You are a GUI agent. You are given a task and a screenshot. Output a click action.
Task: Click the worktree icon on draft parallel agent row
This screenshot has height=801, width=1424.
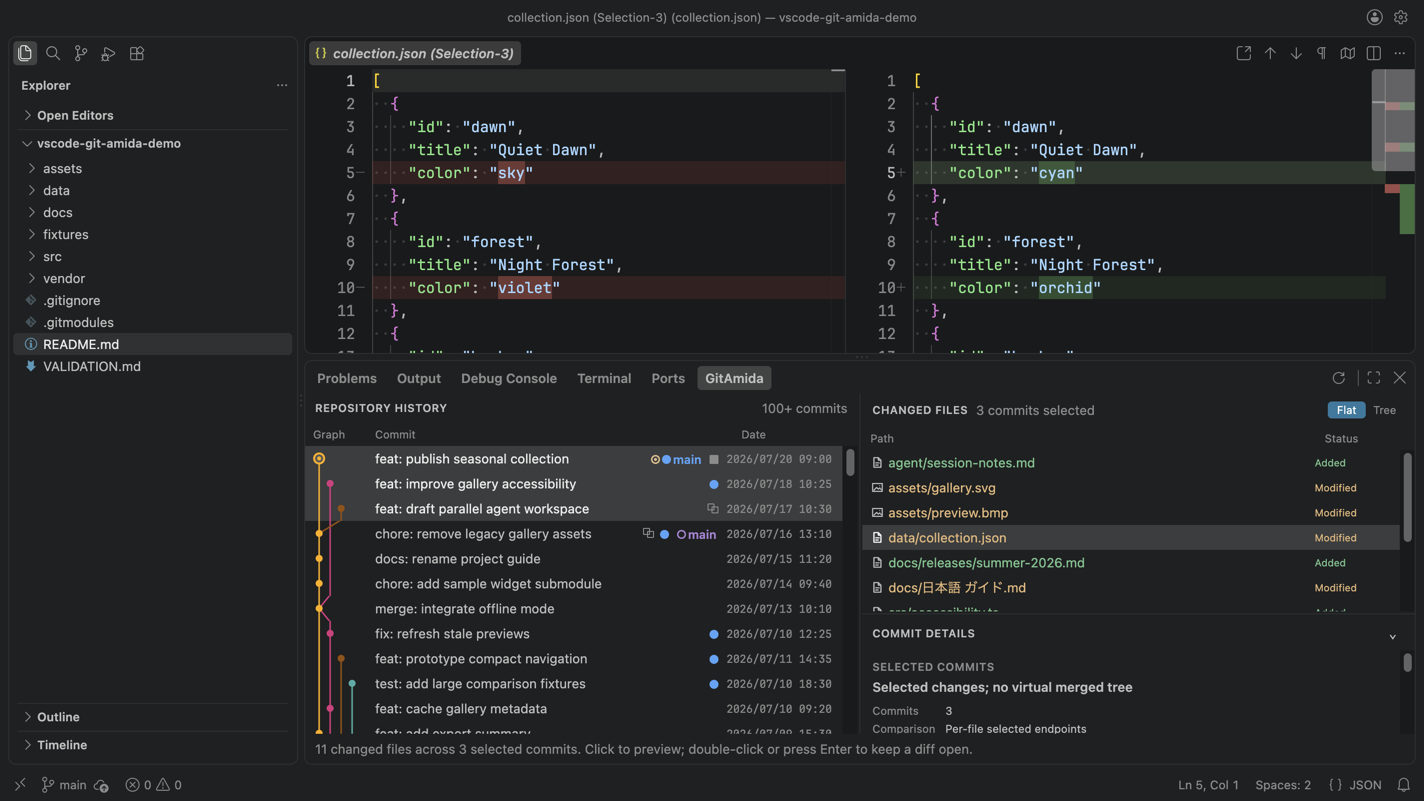click(x=713, y=509)
